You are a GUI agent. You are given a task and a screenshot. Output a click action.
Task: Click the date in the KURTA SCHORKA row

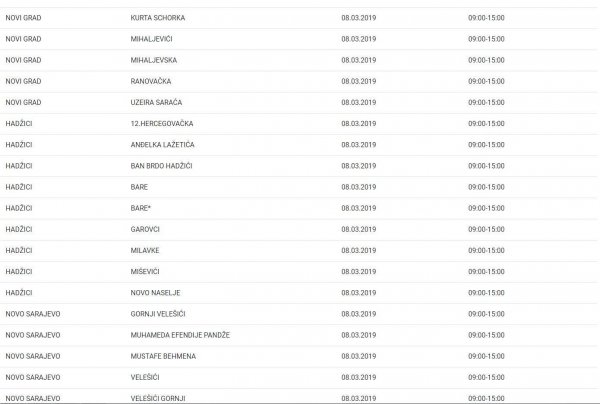pos(359,18)
